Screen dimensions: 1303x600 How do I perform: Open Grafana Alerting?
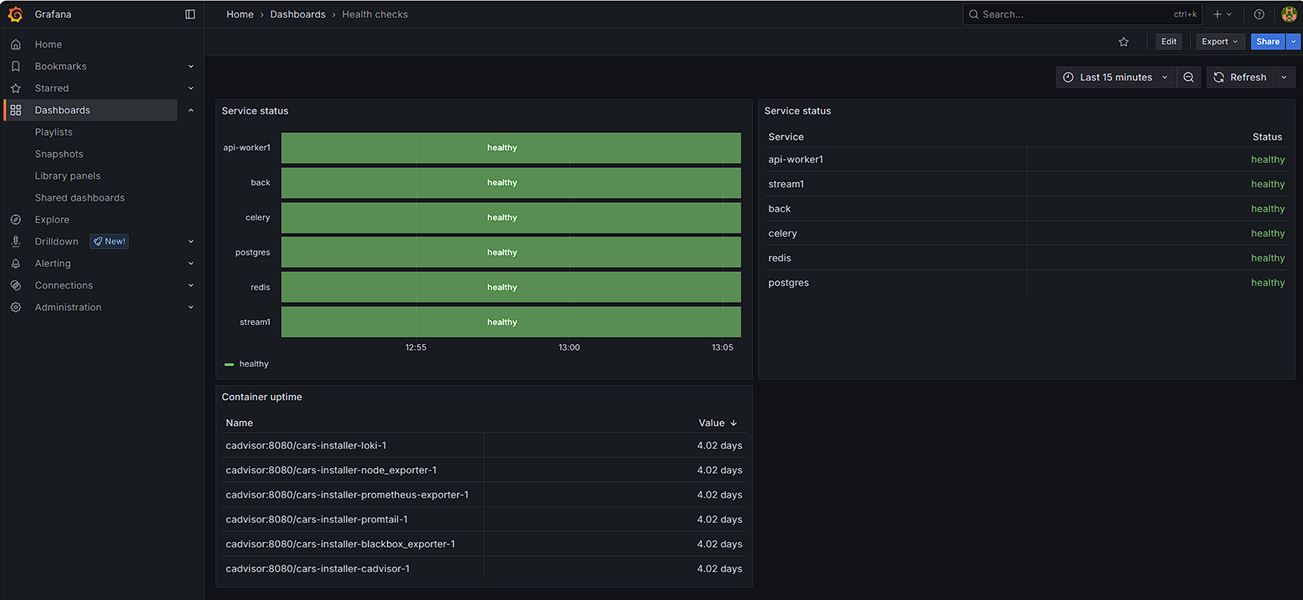(x=52, y=263)
